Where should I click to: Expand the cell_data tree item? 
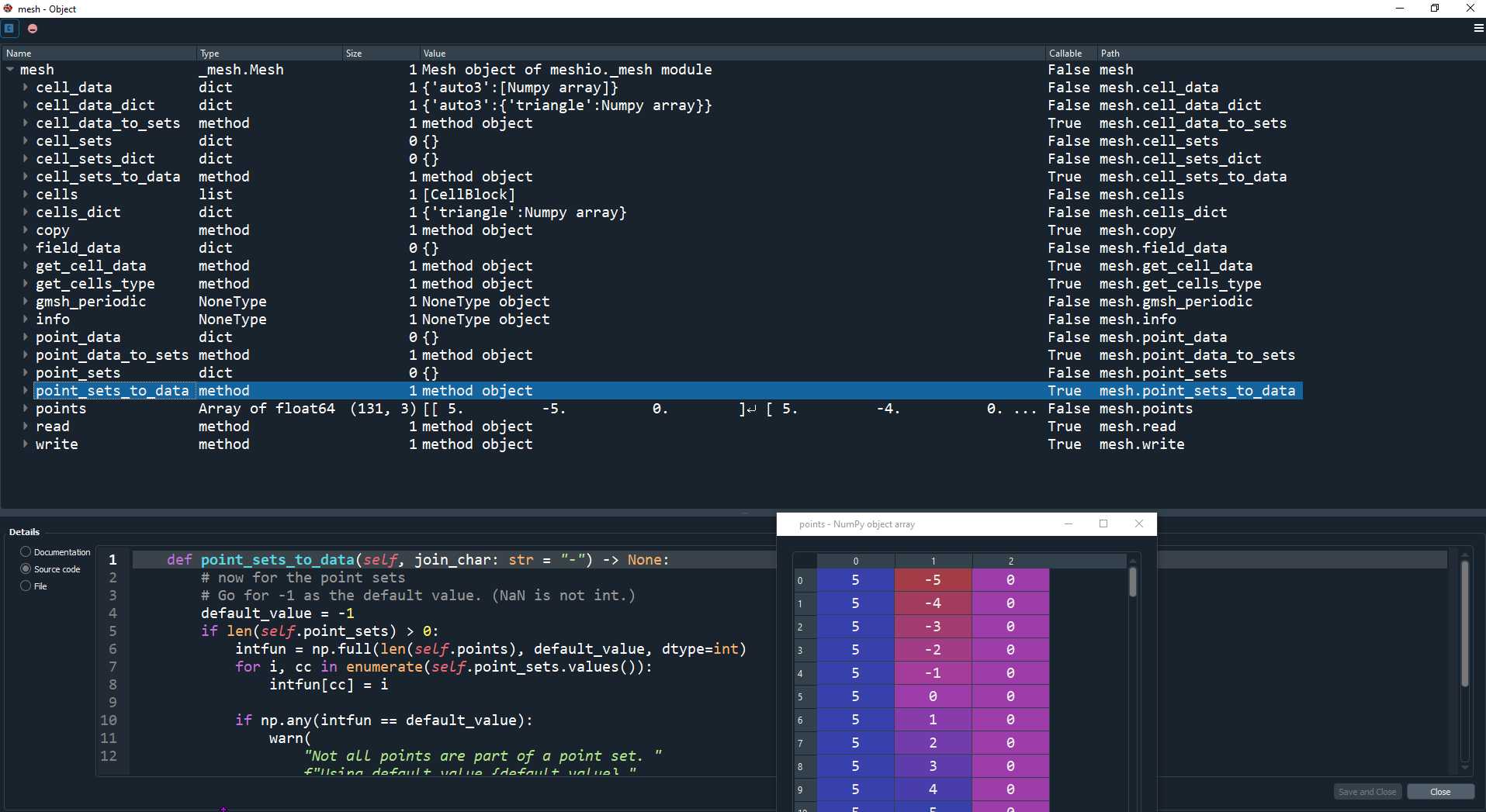coord(26,88)
